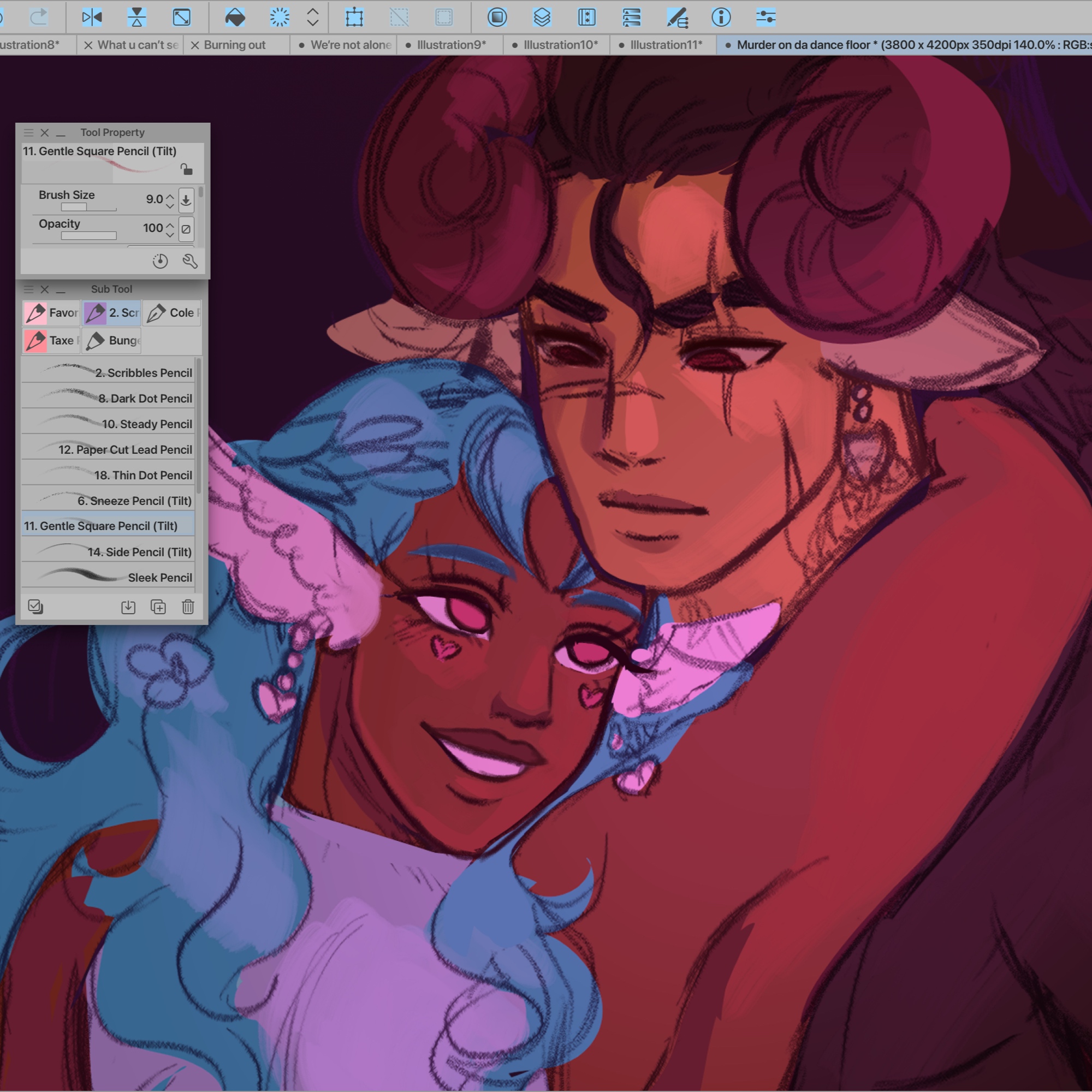
Task: Select the Fill bucket icon in toolbar
Action: [235, 17]
